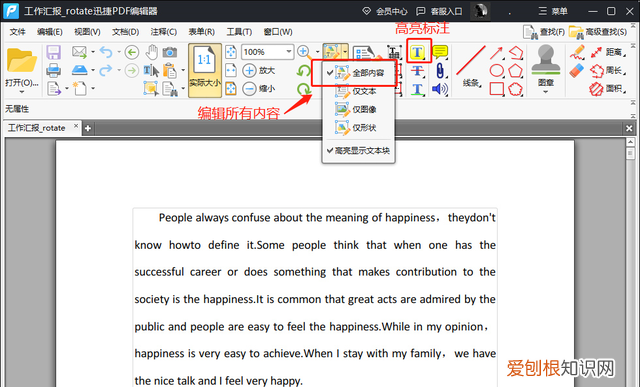640x387 pixels.
Task: Rotate the view clockwise
Action: tap(303, 89)
